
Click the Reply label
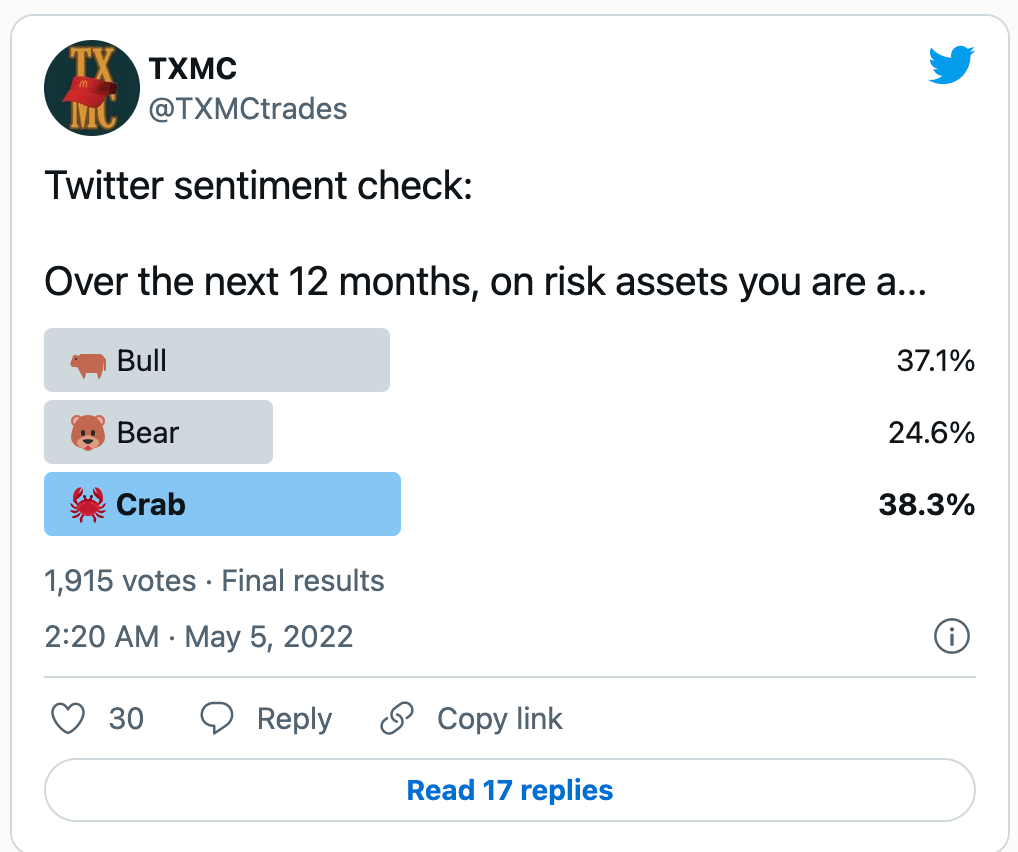click(294, 719)
